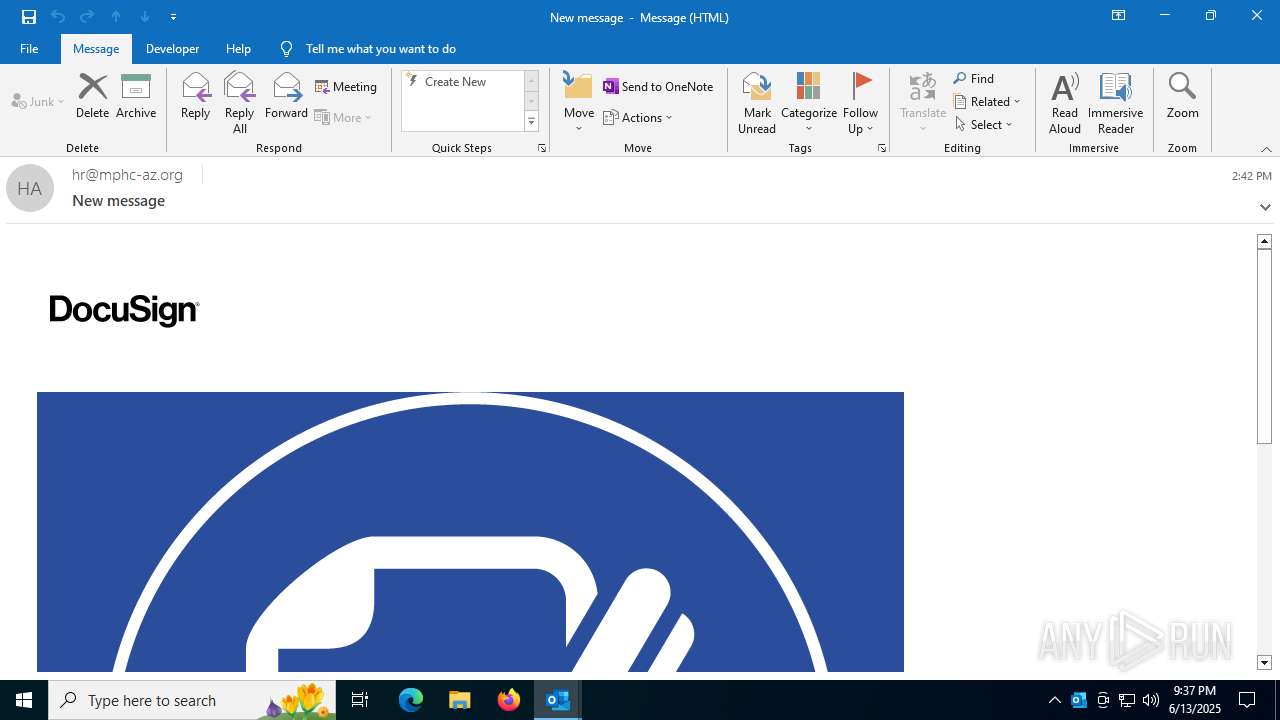This screenshot has height=720, width=1280.
Task: Open Tags dialog launcher
Action: coord(882,148)
